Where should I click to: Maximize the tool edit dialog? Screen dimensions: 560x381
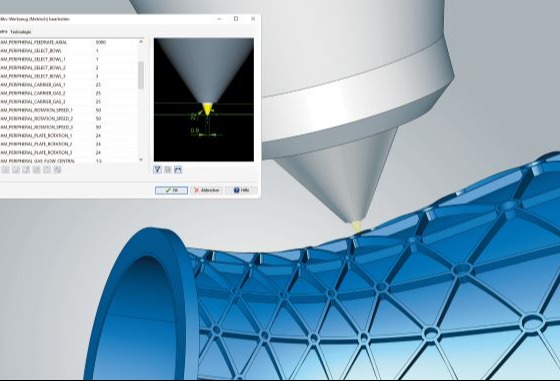236,19
